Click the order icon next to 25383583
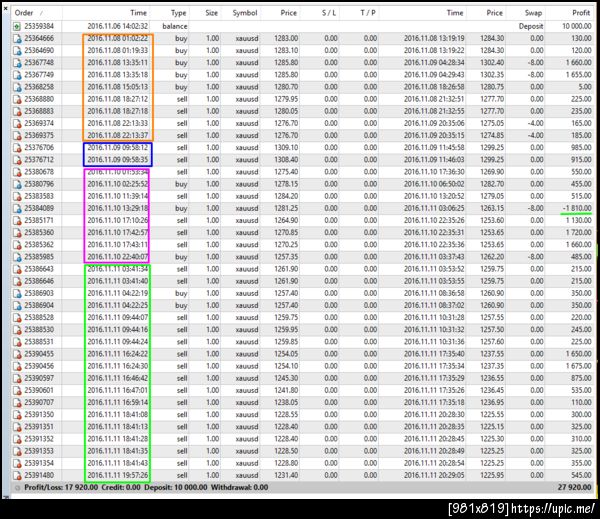The image size is (600, 519). point(17,196)
